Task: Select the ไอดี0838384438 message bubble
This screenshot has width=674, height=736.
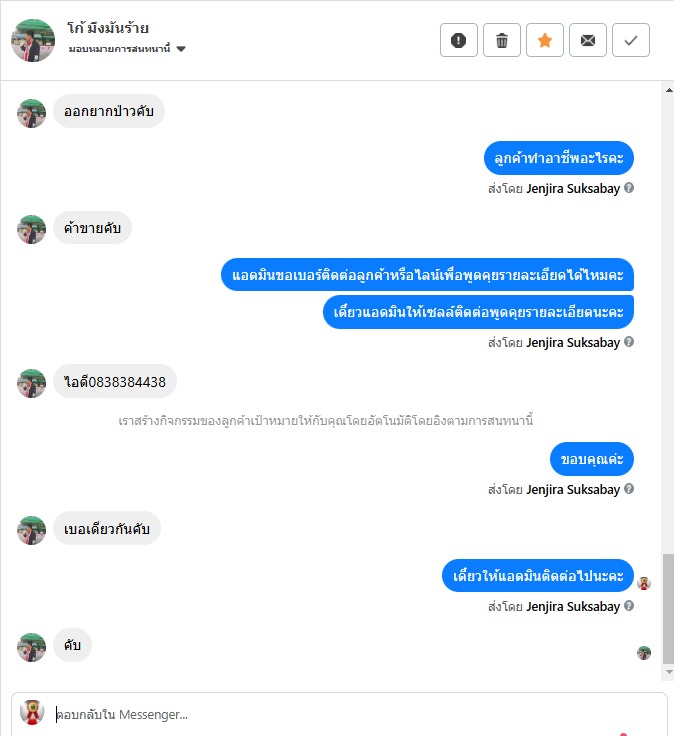Action: tap(115, 382)
